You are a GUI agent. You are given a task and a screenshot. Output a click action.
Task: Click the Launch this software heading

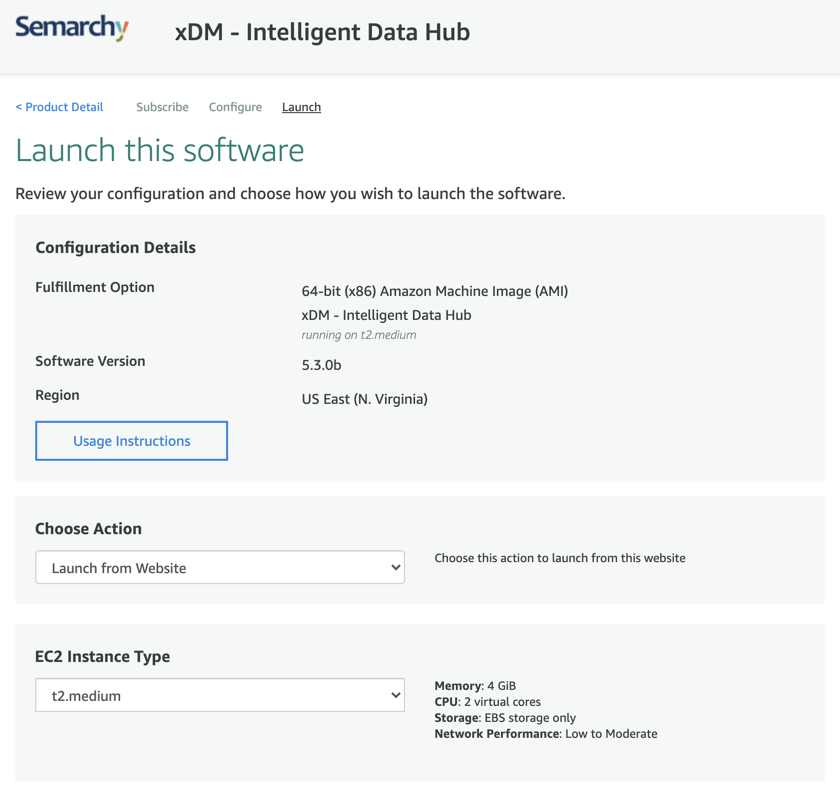tap(160, 150)
